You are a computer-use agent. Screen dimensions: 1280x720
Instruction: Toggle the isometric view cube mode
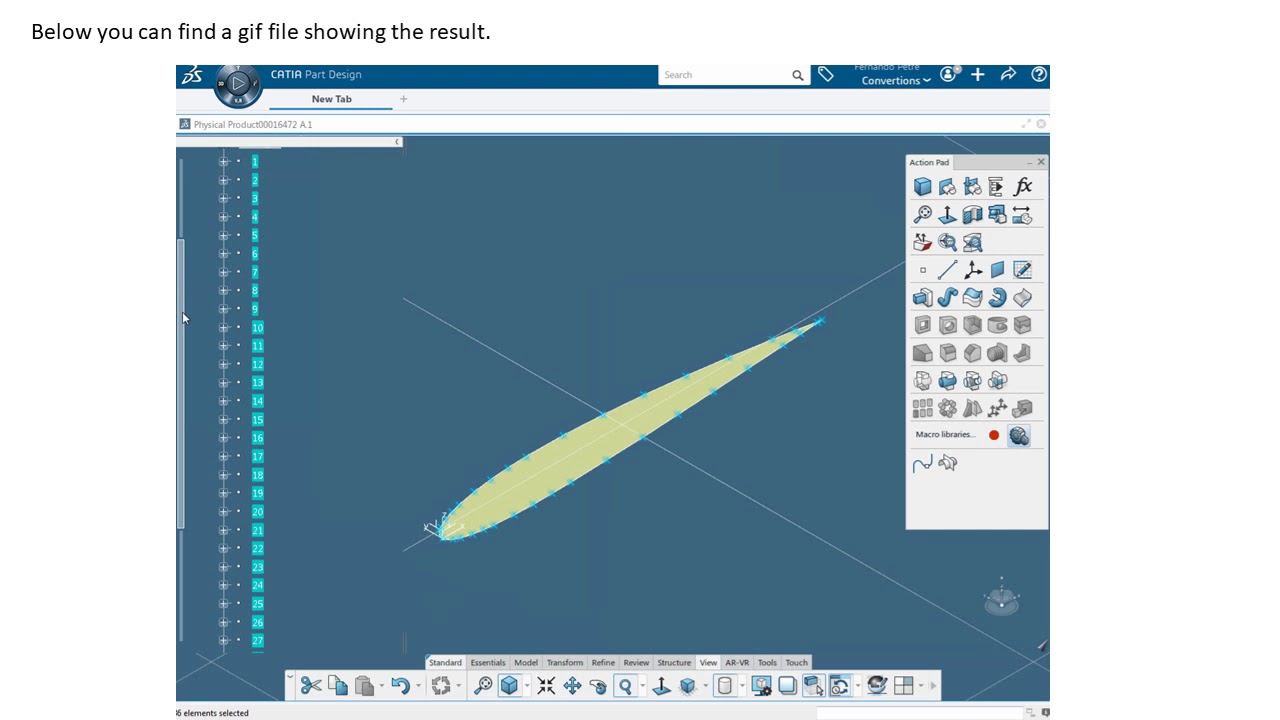click(509, 685)
